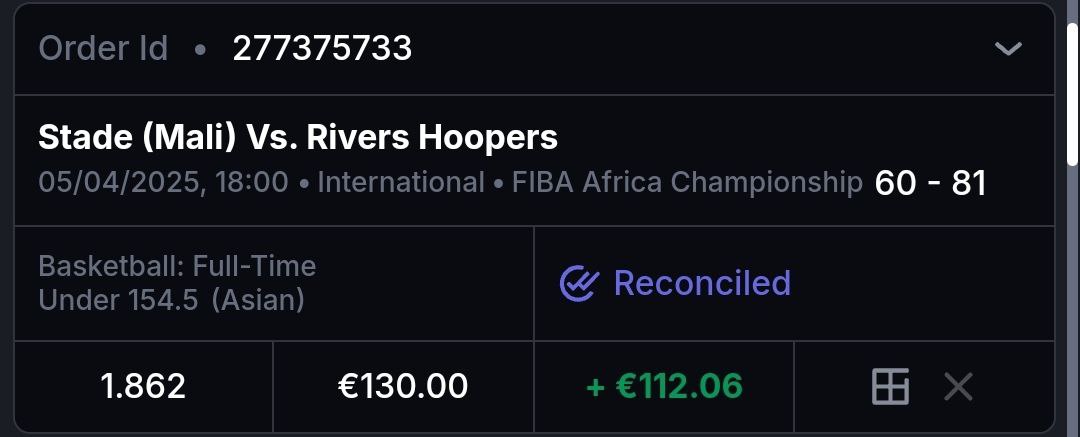Click the stake amount €130.00

[x=403, y=386]
